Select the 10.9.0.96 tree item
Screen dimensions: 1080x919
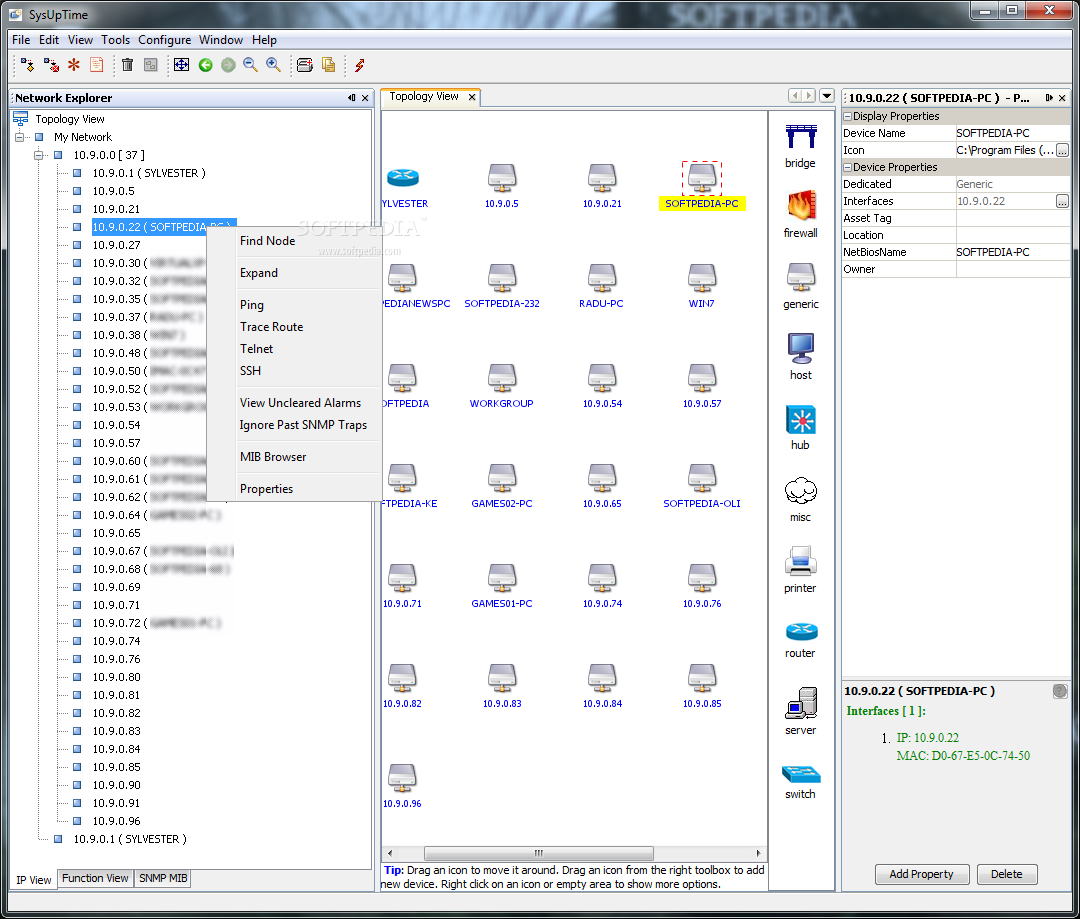point(116,821)
